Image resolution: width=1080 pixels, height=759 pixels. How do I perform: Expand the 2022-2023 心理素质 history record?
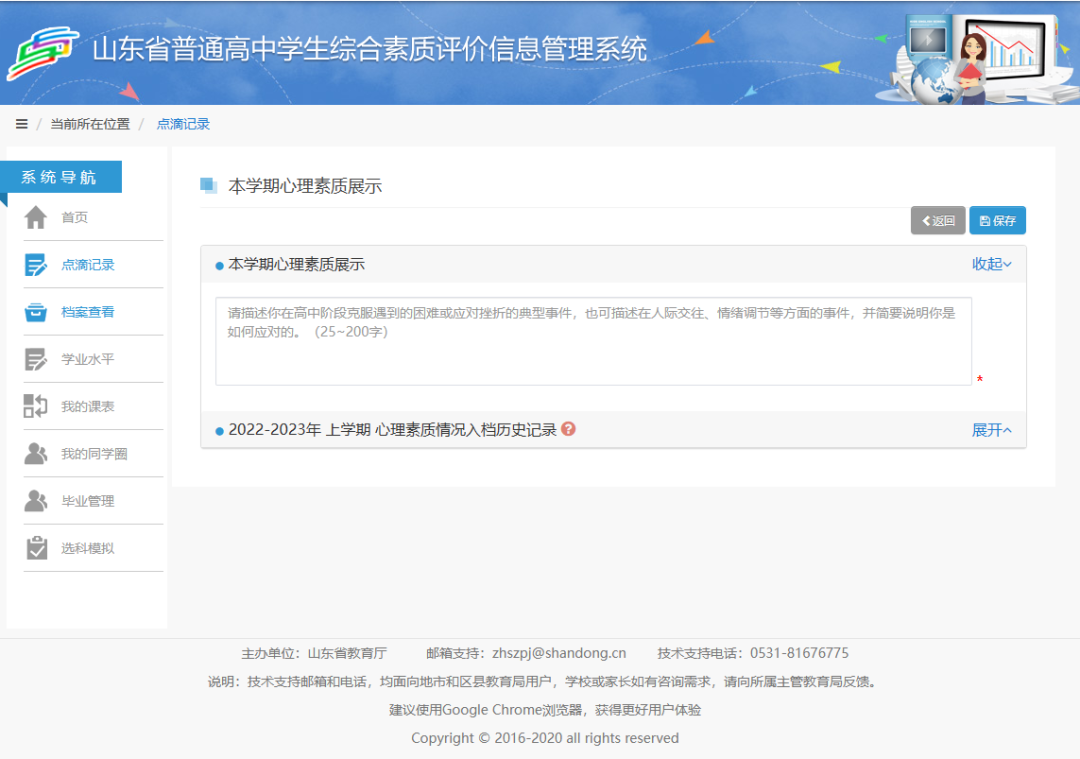[991, 429]
